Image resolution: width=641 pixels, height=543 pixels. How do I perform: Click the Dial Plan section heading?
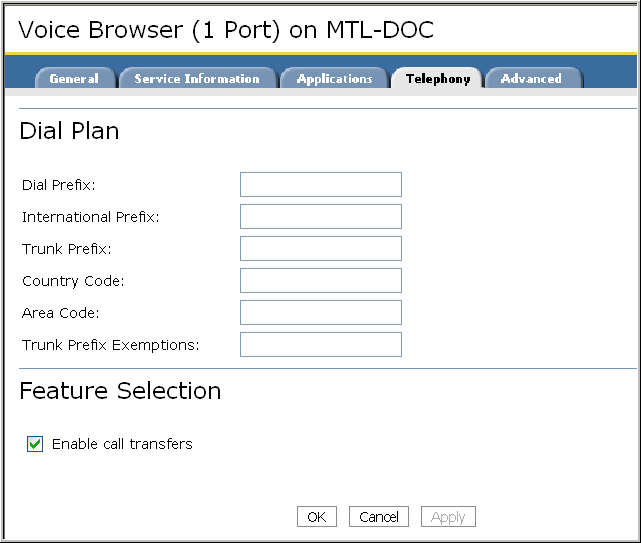pyautogui.click(x=69, y=131)
